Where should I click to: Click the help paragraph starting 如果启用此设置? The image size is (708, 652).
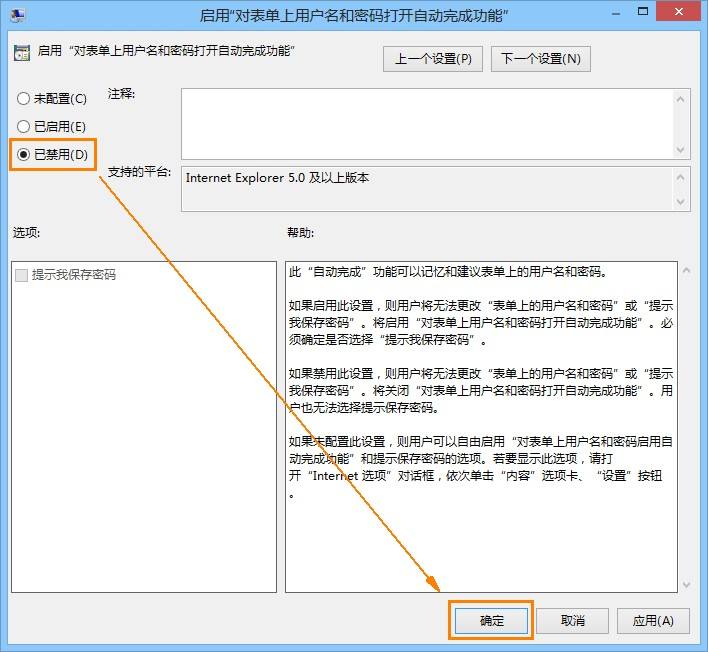(481, 323)
